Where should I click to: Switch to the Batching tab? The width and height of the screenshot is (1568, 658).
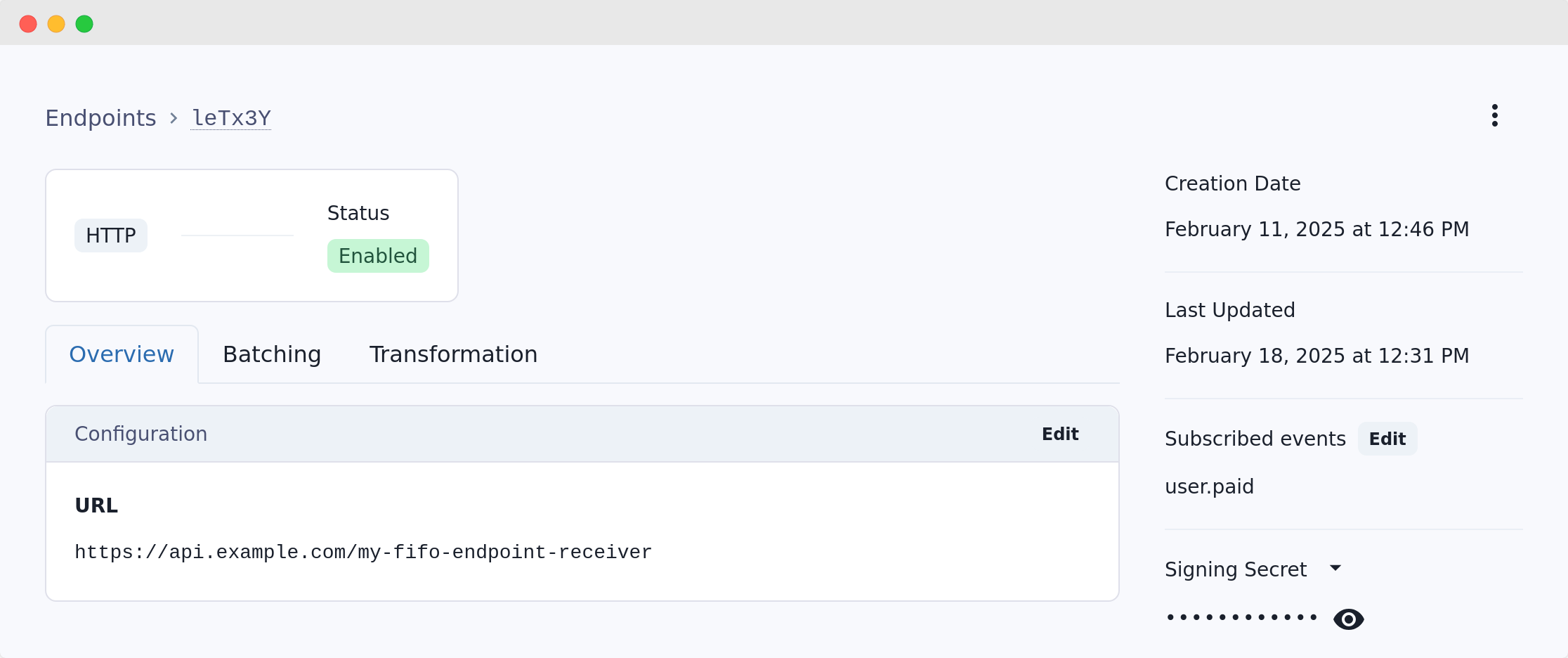[x=272, y=354]
